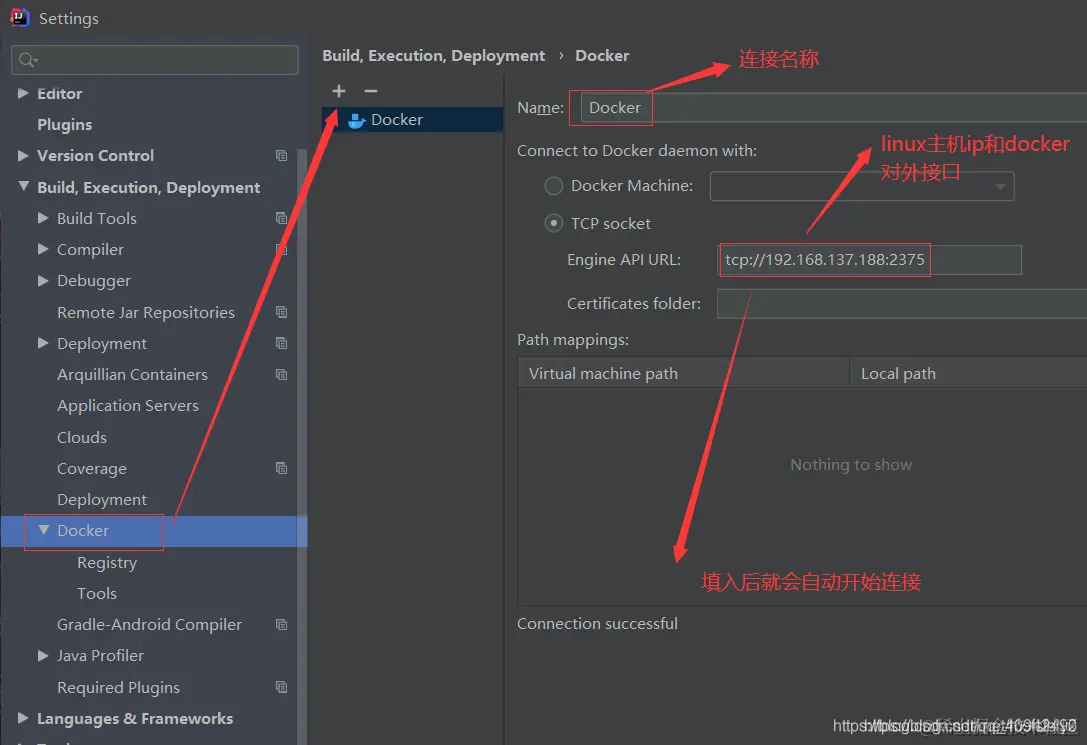Image resolution: width=1087 pixels, height=745 pixels.
Task: Click the project-level icon beside Required Plugins
Action: tap(281, 687)
